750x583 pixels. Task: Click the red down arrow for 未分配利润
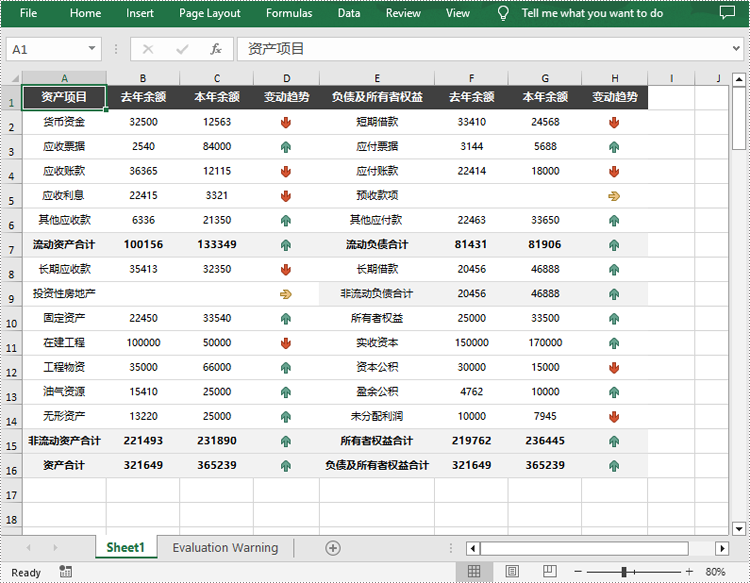[x=614, y=417]
